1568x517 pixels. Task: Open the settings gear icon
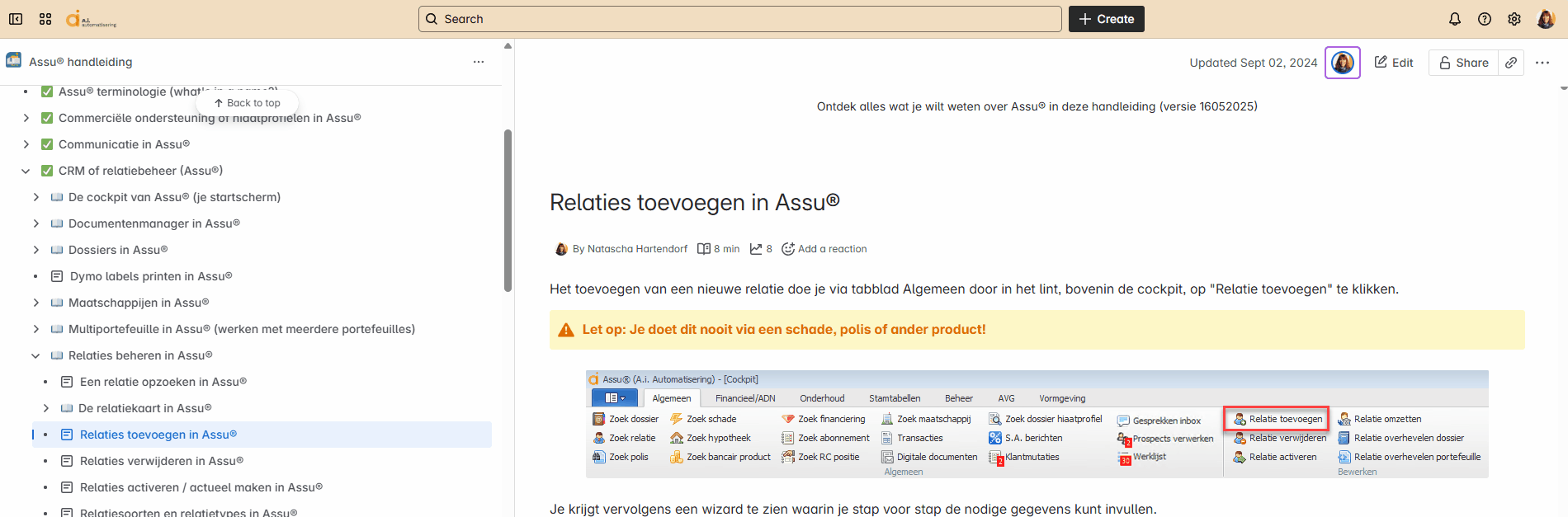[1514, 19]
